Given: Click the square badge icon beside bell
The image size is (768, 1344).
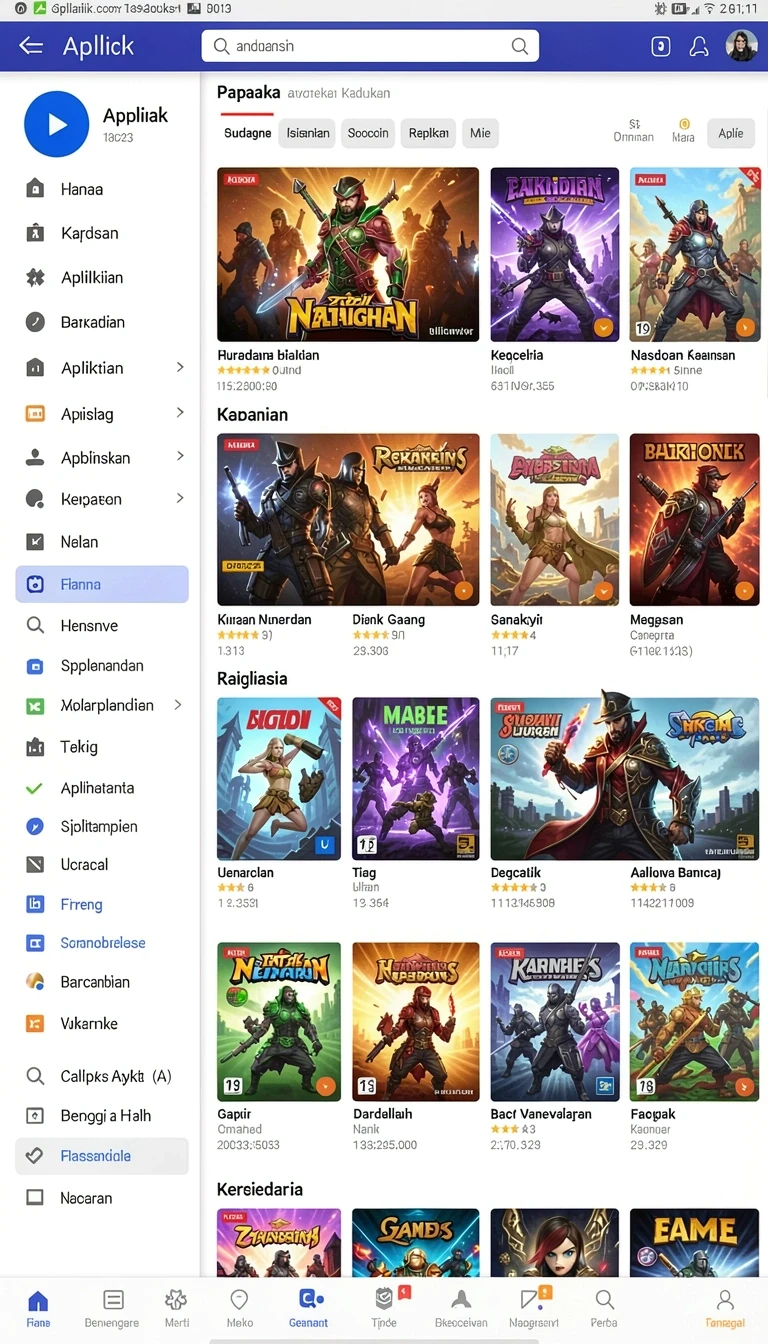Looking at the screenshot, I should 660,46.
